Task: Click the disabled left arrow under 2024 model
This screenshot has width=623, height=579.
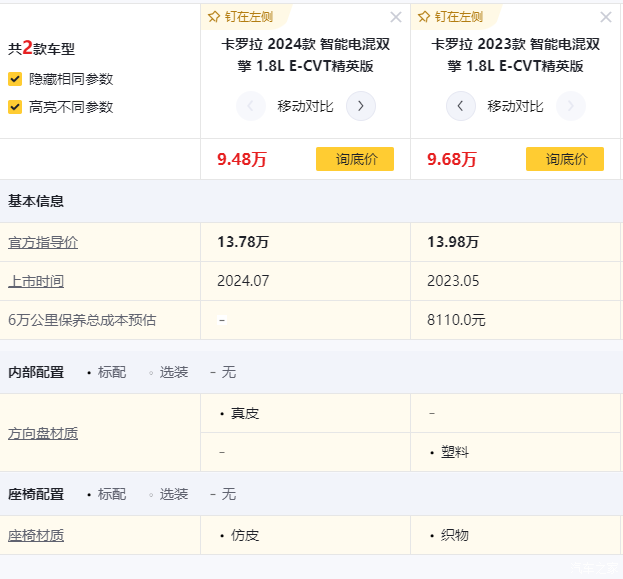Action: coord(251,106)
